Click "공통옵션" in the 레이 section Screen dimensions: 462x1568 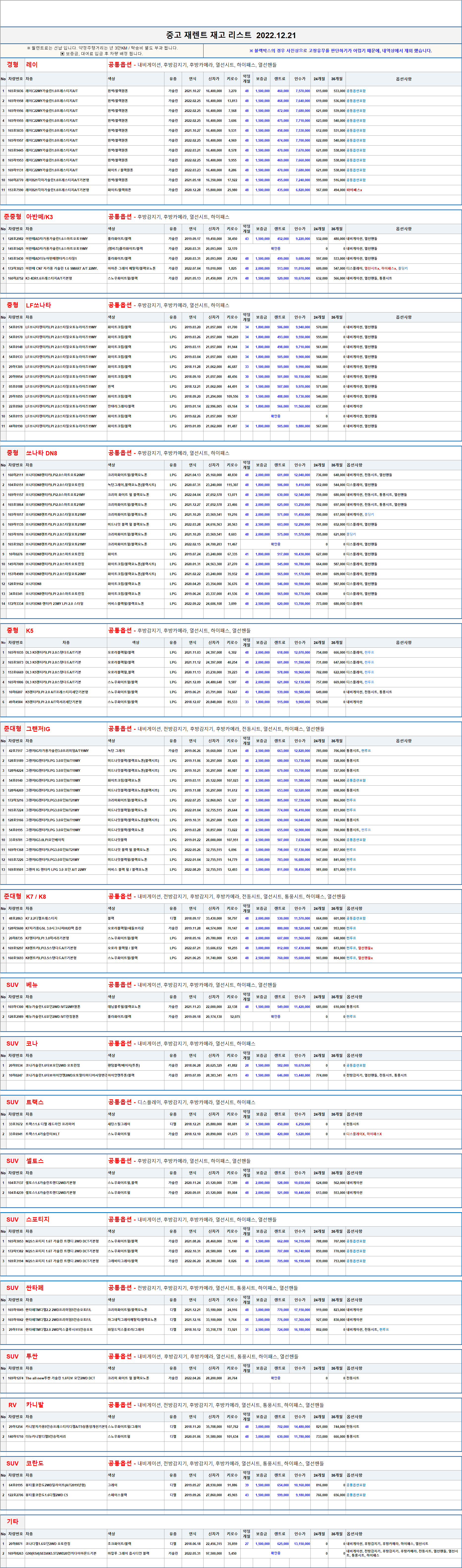pos(120,65)
